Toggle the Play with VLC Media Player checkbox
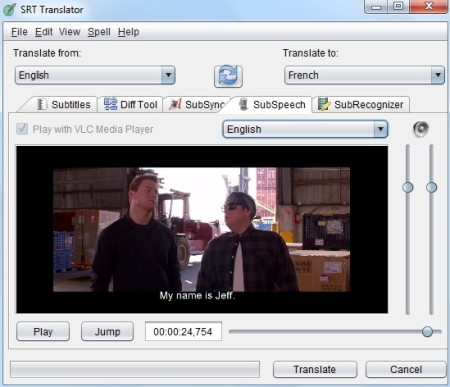Viewport: 450px width, 387px height. pos(22,129)
